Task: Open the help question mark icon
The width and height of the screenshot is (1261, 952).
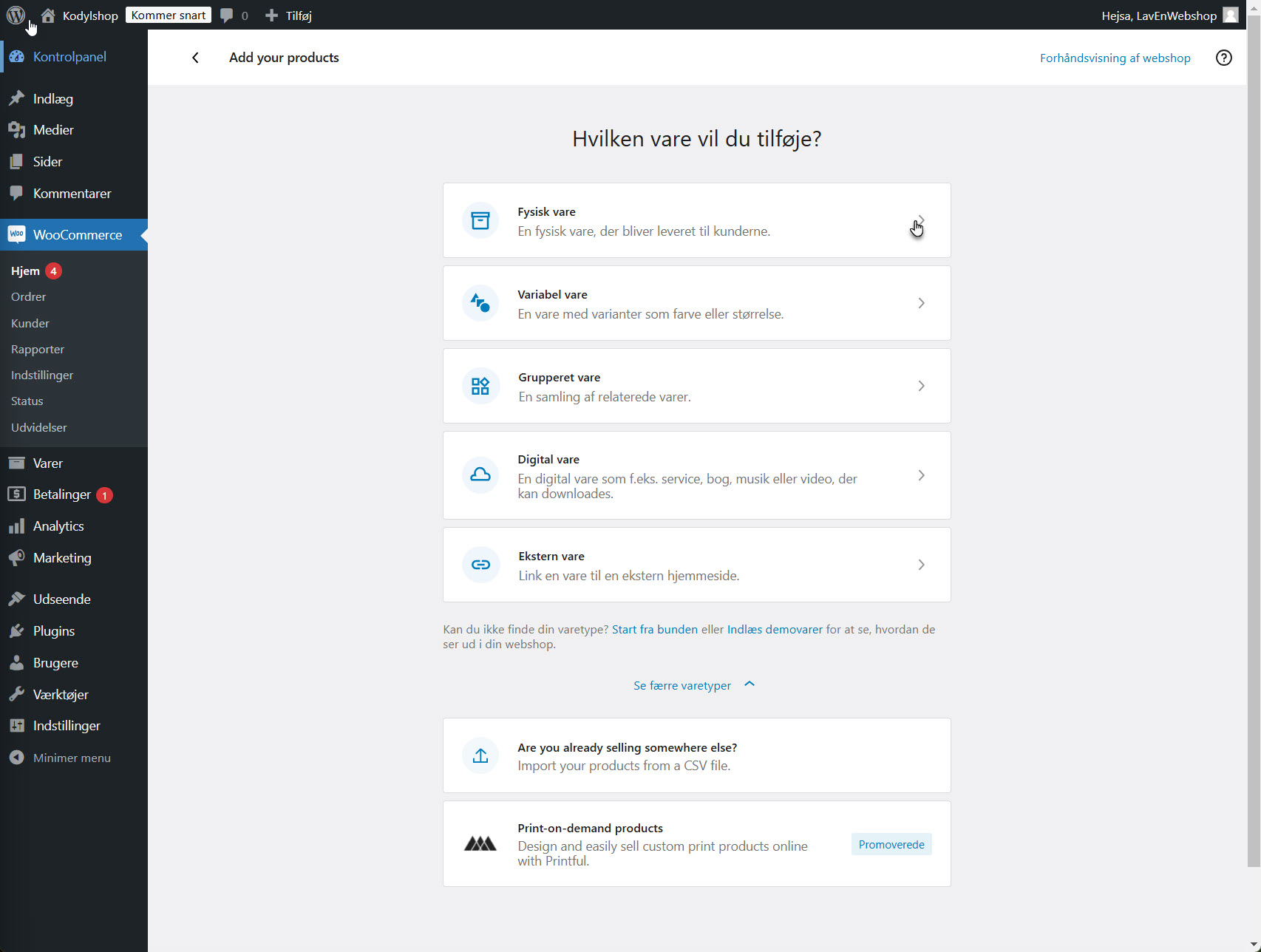Action: (x=1223, y=58)
